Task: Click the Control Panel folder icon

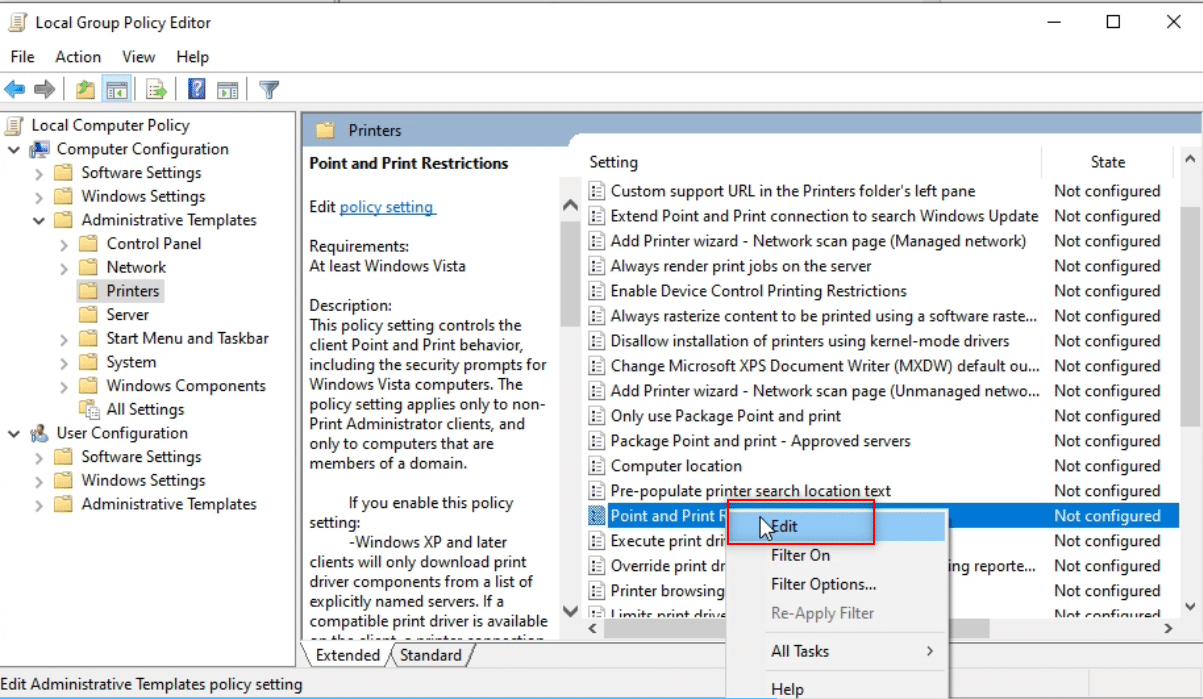Action: [x=90, y=243]
